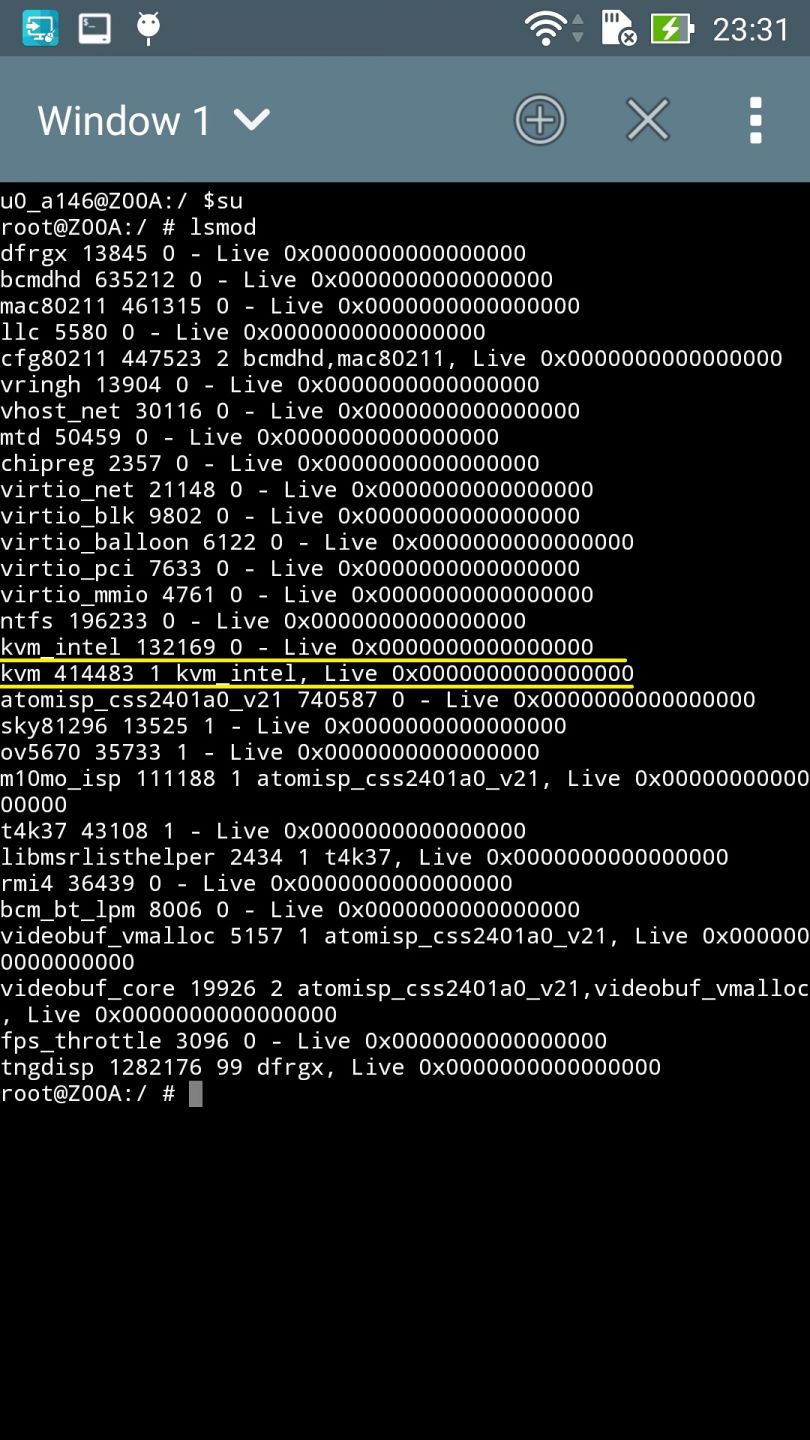Tap the ntfs 196233 module line
Viewport: 810px width, 1440px height.
263,621
